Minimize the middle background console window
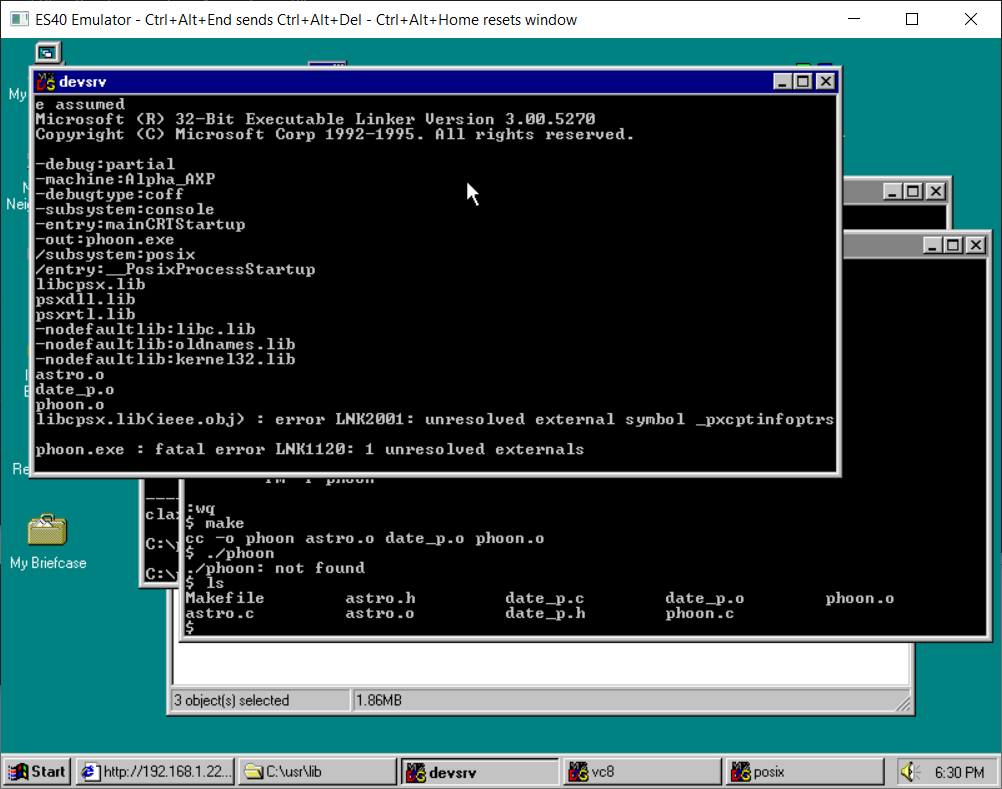 (x=893, y=191)
